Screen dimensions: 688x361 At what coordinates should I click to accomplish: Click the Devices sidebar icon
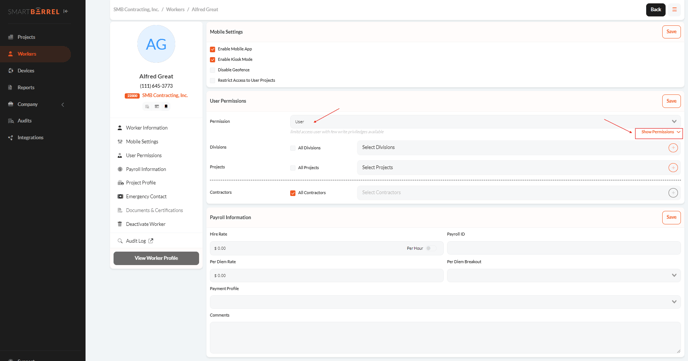[x=11, y=71]
